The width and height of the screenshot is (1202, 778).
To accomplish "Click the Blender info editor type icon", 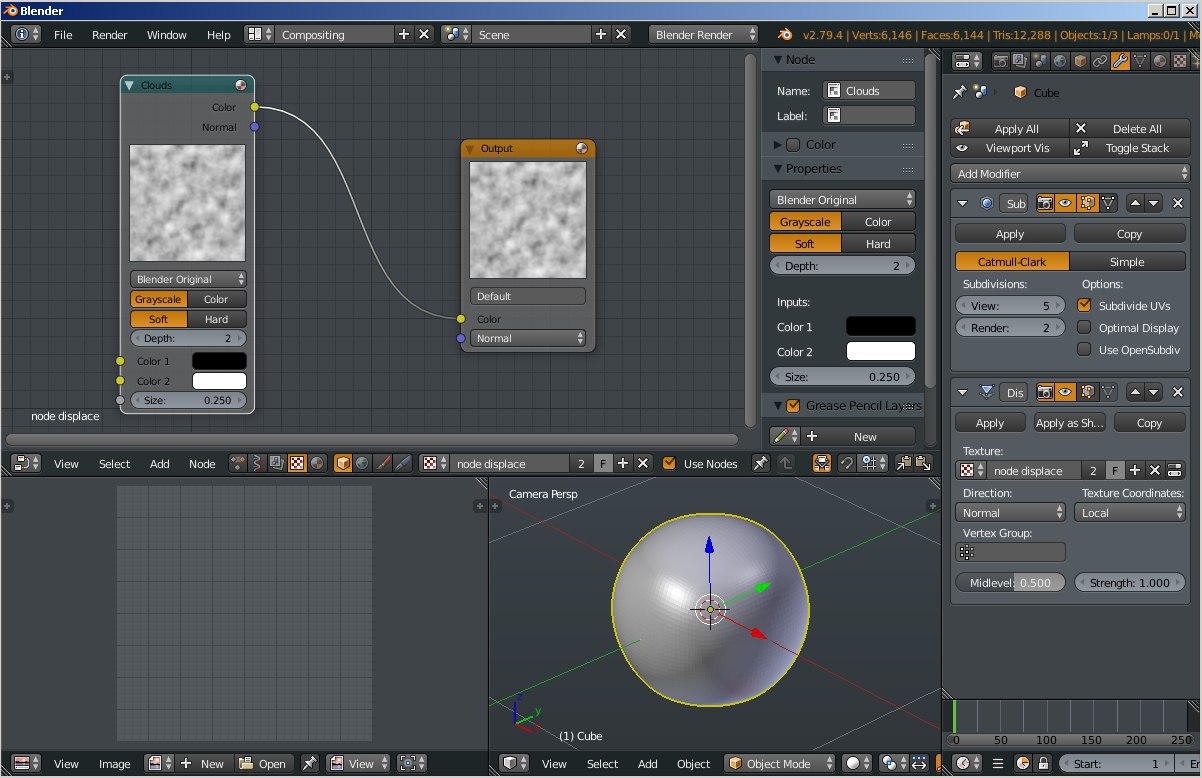I will click(26, 34).
